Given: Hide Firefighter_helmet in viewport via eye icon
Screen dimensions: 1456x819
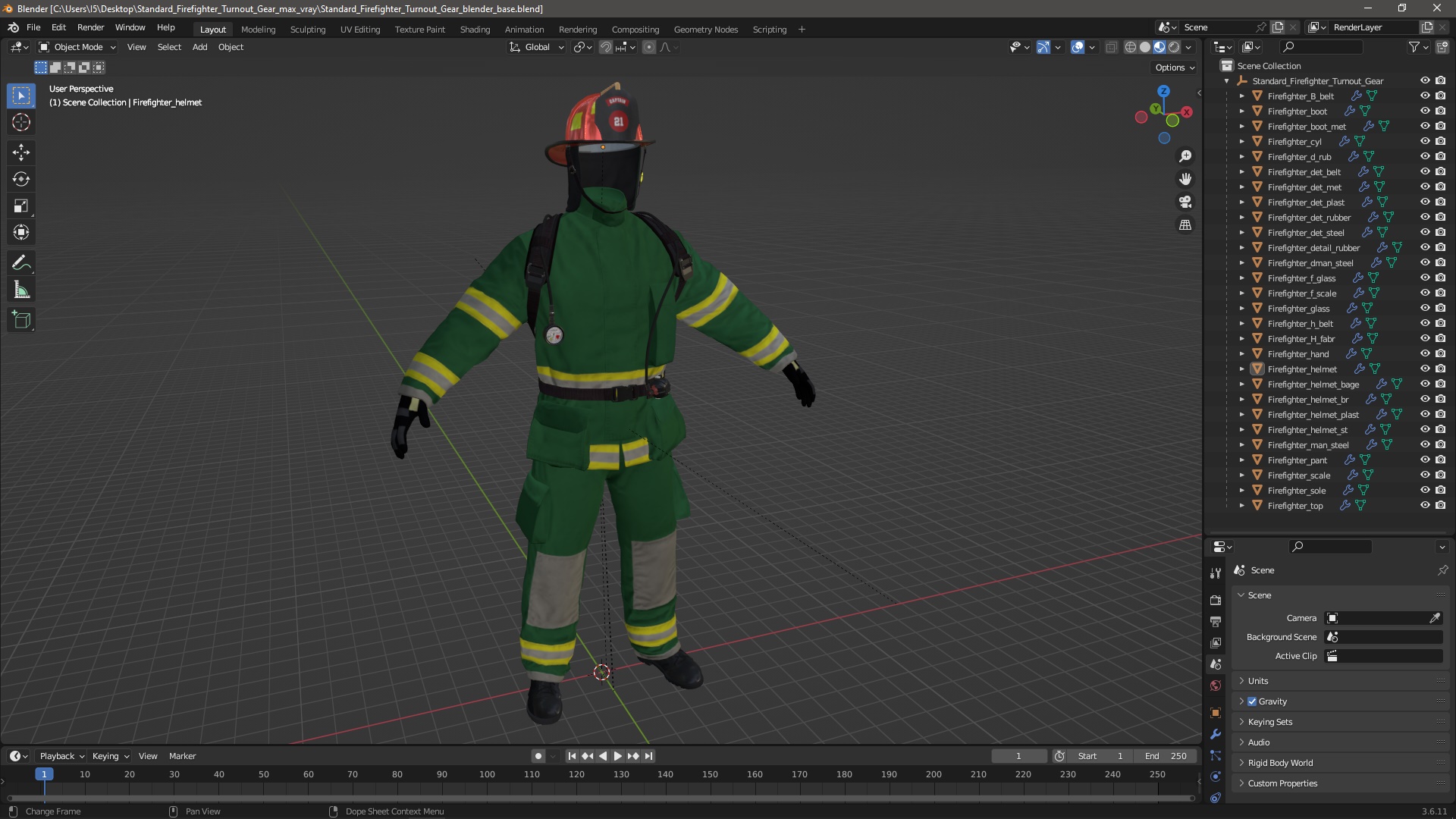Looking at the screenshot, I should [1425, 369].
